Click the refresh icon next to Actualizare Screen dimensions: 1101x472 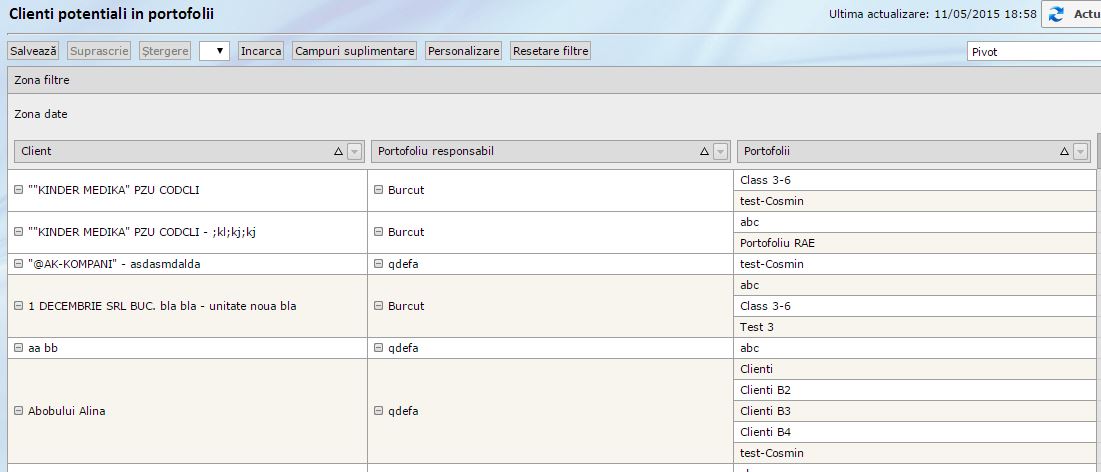(1056, 14)
